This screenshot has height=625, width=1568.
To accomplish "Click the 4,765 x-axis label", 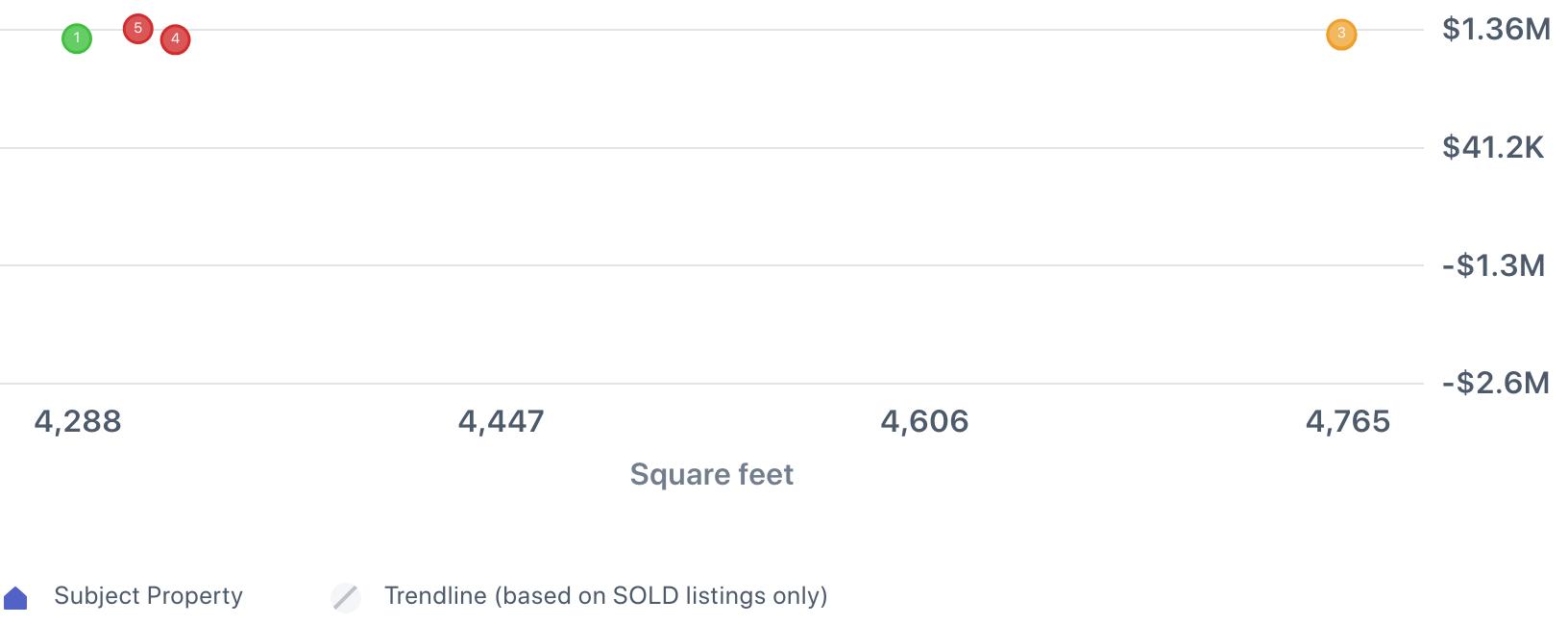I will [1347, 421].
